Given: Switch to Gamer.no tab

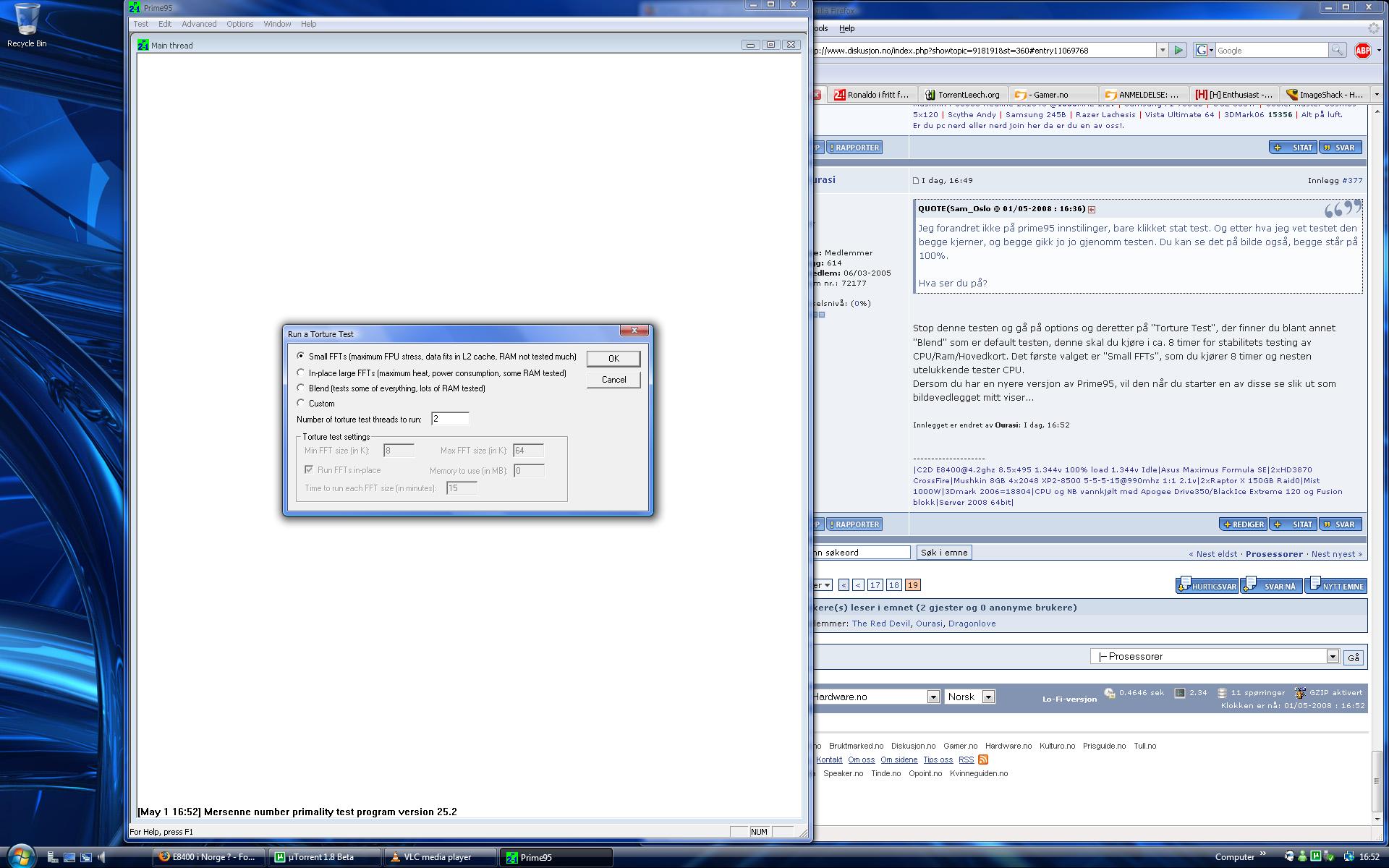Looking at the screenshot, I should pyautogui.click(x=1053, y=95).
